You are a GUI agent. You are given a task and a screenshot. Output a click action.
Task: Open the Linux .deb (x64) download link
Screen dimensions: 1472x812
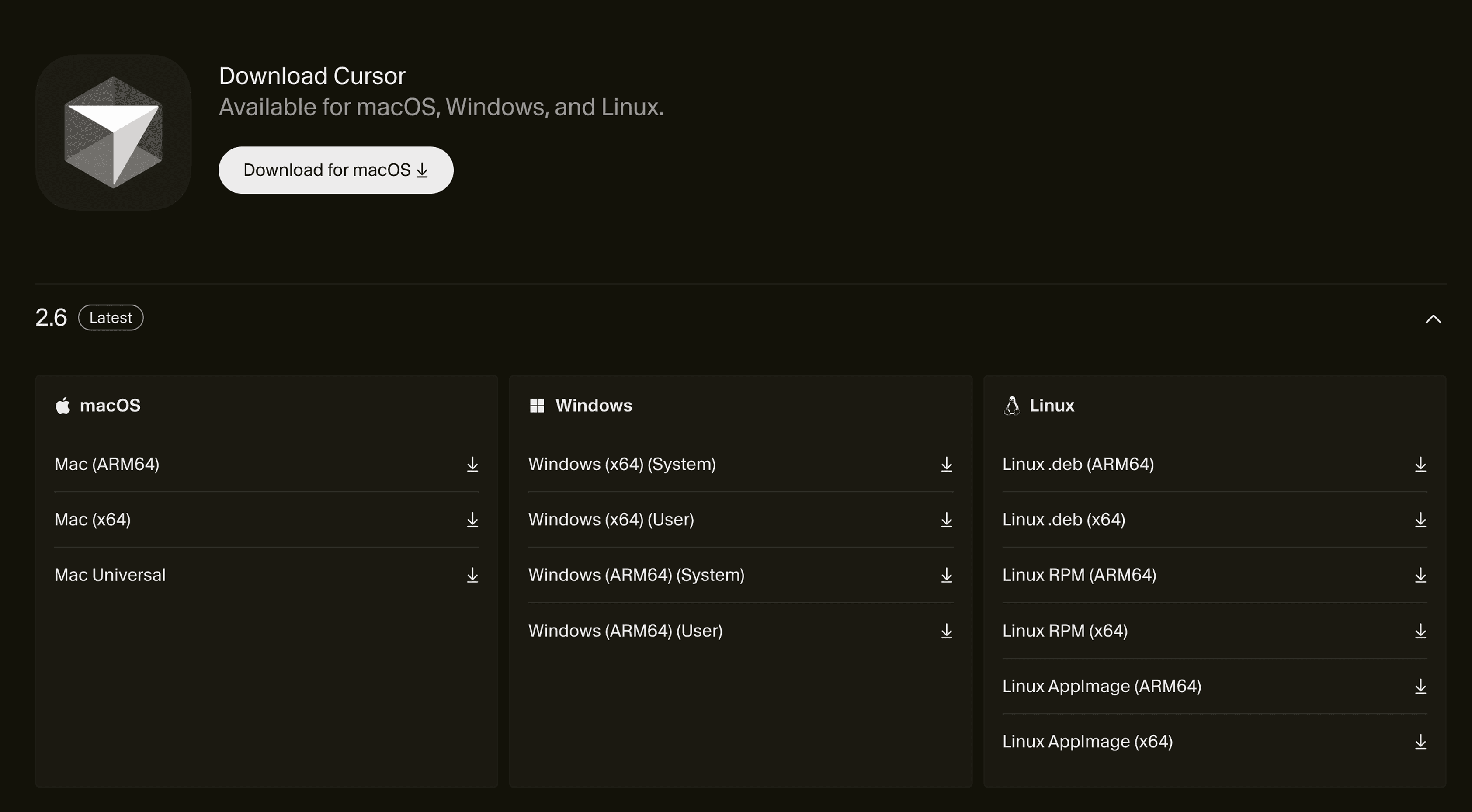1063,520
